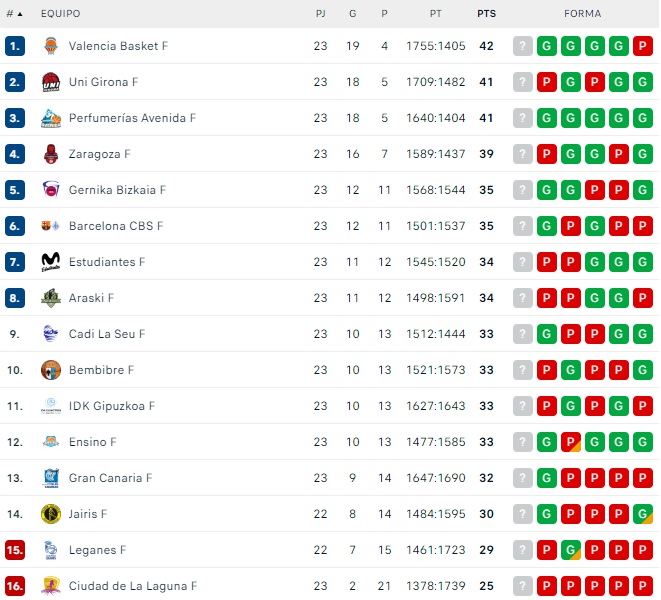Select the Gran Canaria F table row name
Image resolution: width=661 pixels, height=600 pixels.
(x=110, y=478)
